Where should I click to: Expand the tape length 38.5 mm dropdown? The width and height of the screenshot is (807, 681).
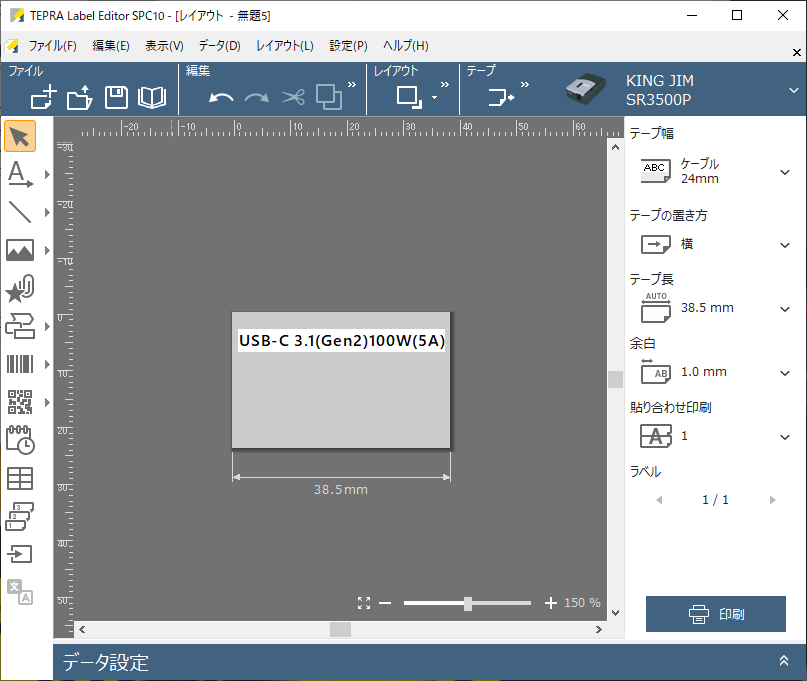tap(785, 309)
